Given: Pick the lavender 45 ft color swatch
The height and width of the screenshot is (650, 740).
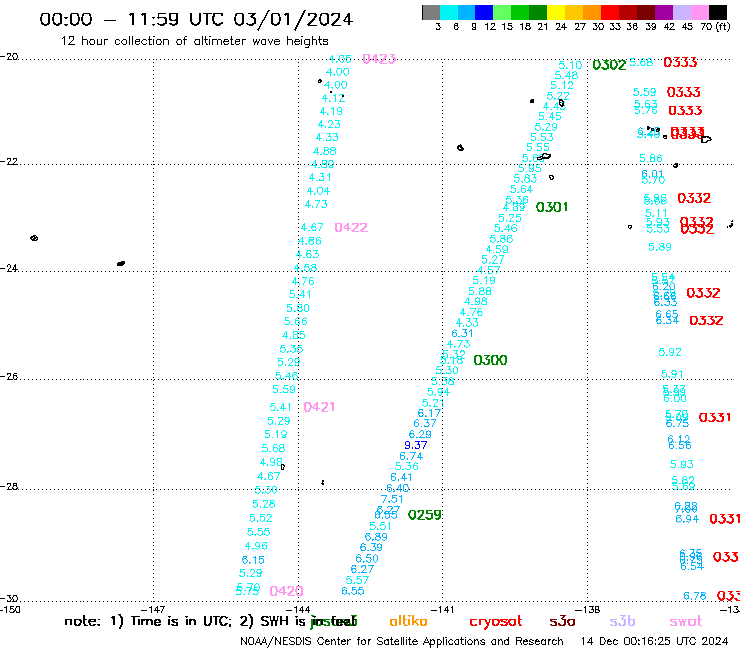Looking at the screenshot, I should point(681,12).
